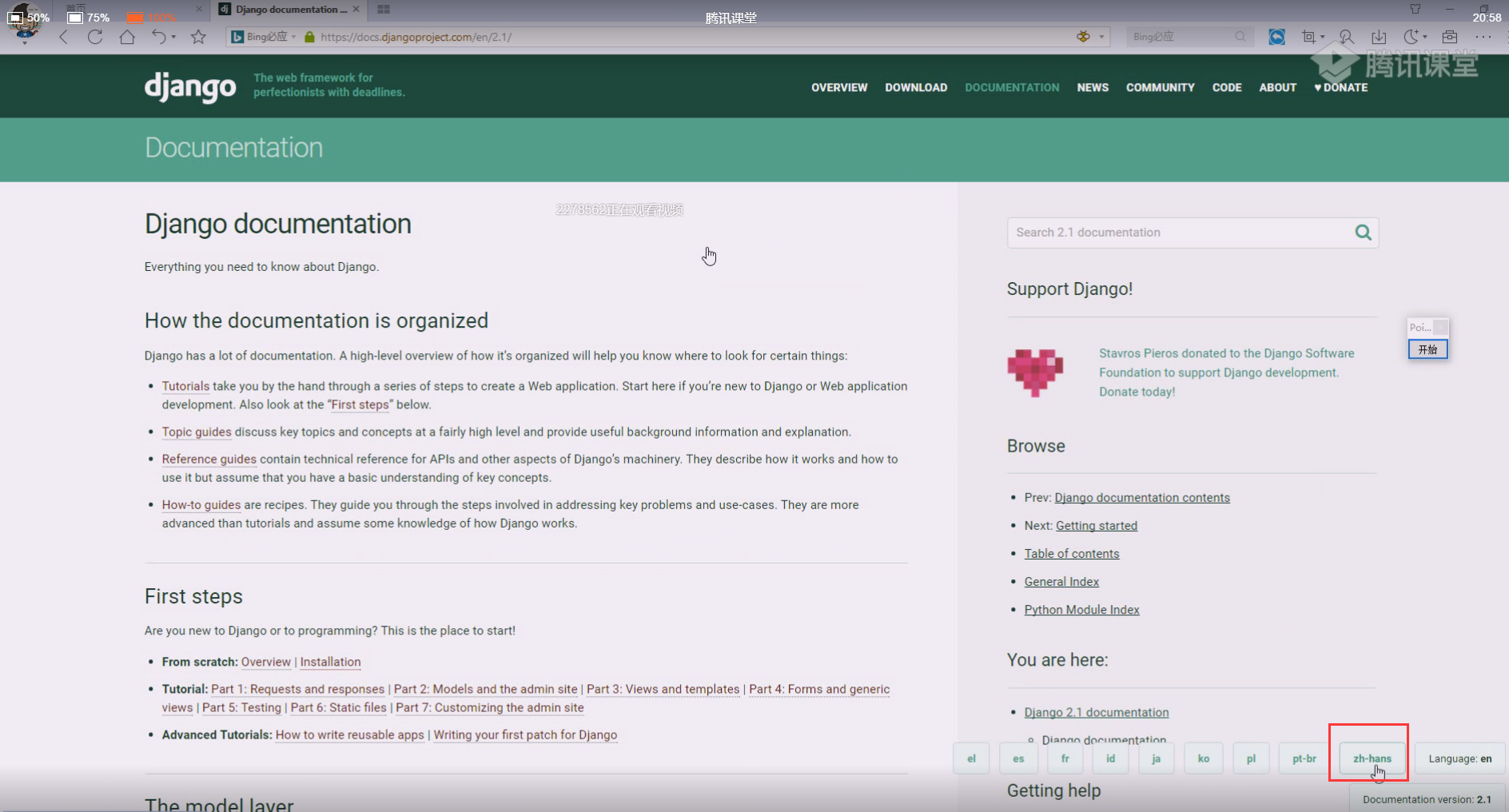Image resolution: width=1509 pixels, height=812 pixels.
Task: Click the docs search magnifier button
Action: 1364,233
